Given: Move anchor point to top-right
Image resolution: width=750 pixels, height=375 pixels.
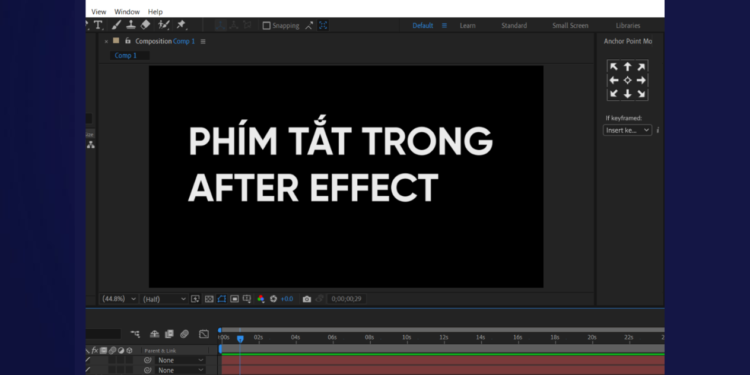Looking at the screenshot, I should tap(641, 67).
